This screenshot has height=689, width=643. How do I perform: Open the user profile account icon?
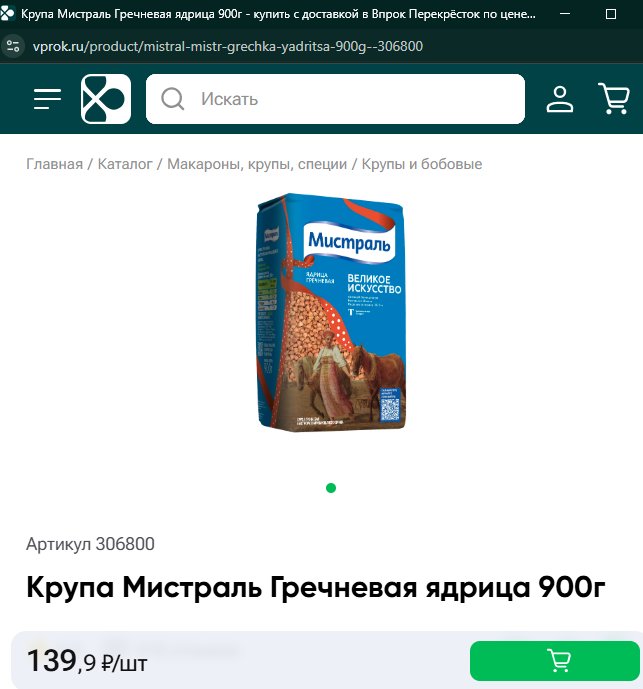point(559,99)
